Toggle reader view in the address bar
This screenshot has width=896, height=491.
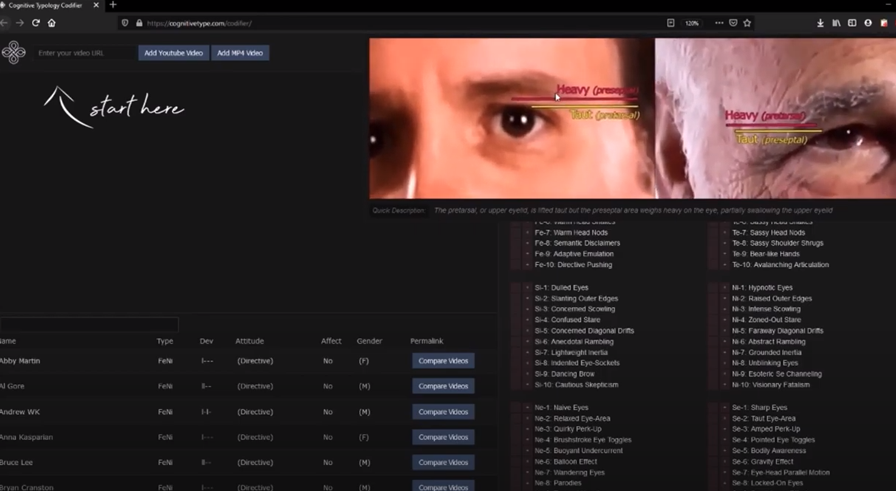click(671, 23)
